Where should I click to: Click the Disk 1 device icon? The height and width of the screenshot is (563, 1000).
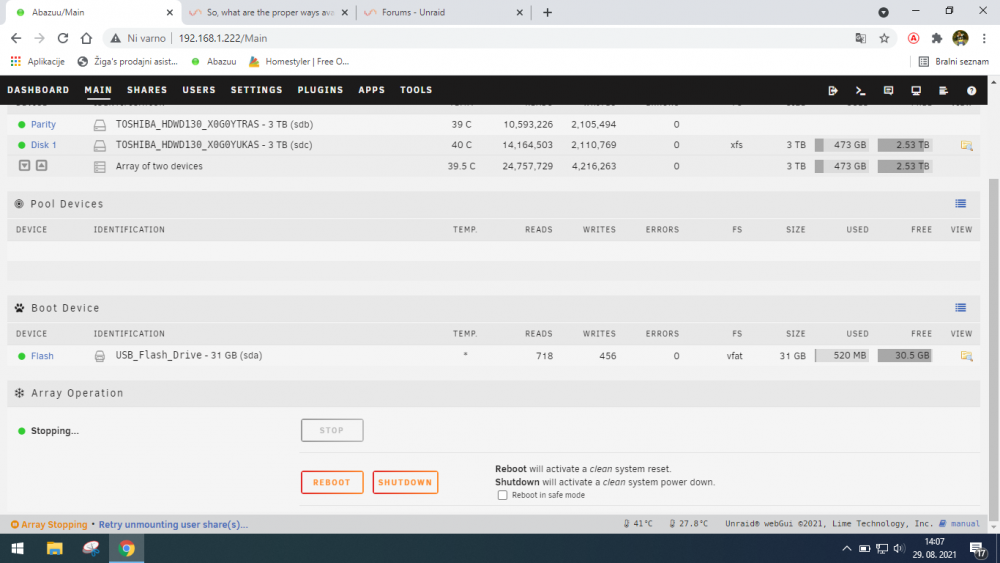coord(99,145)
